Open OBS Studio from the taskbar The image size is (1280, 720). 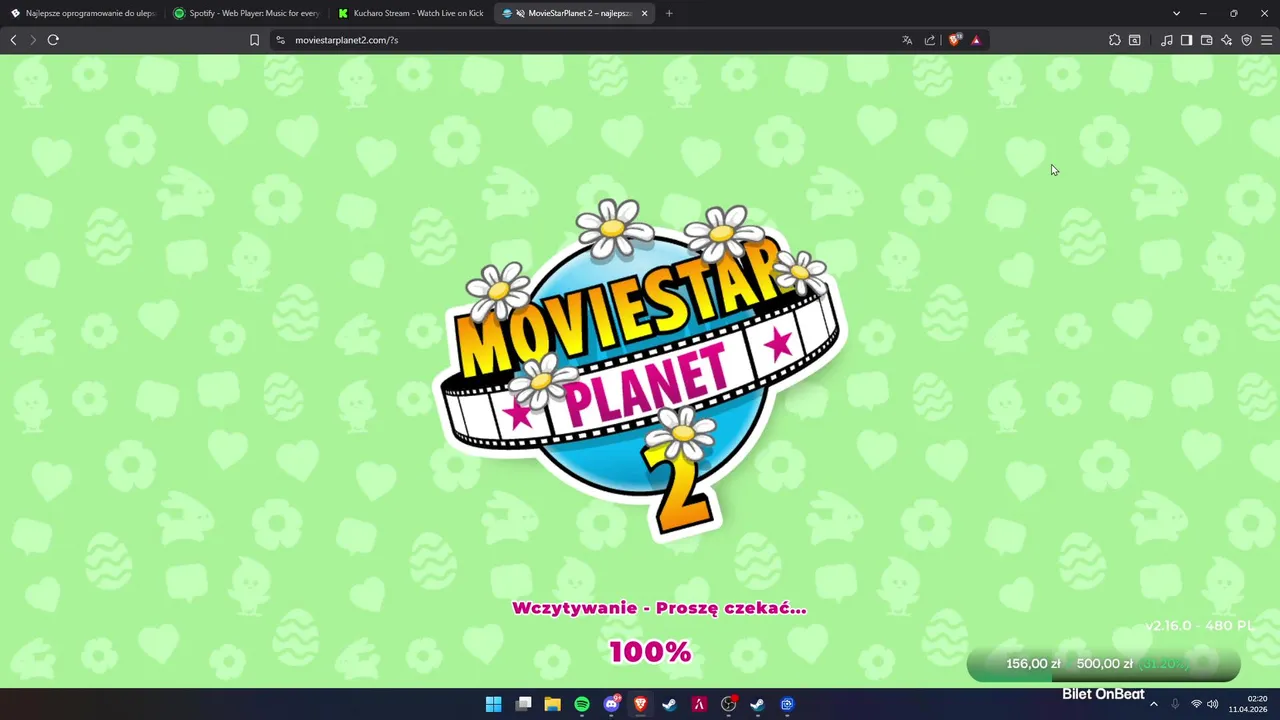pos(729,704)
